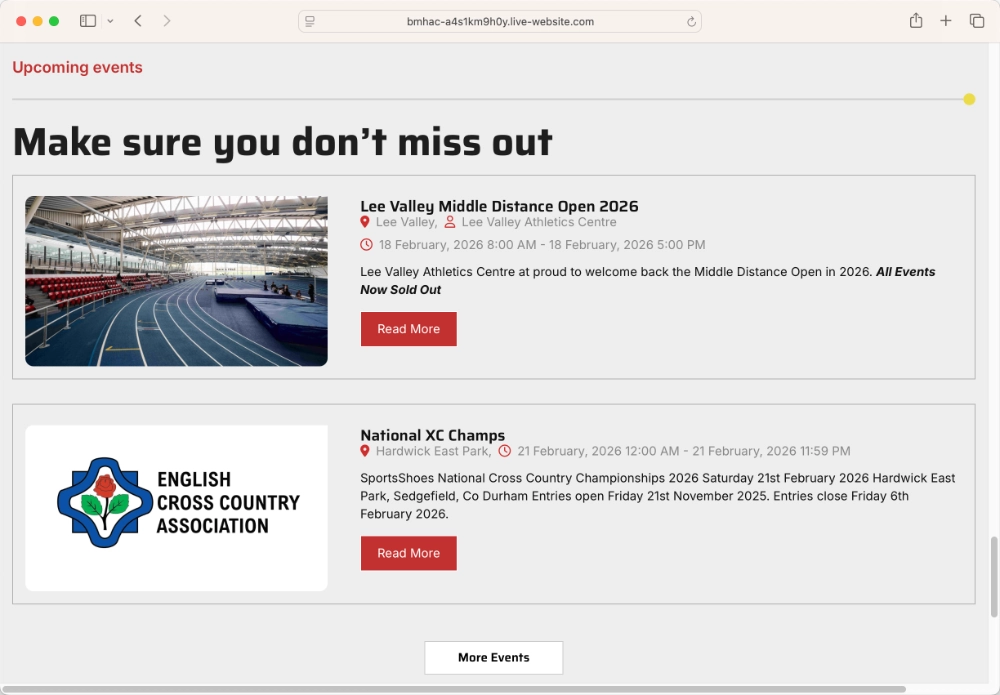Click the More Events button
The image size is (1000, 695).
click(493, 657)
